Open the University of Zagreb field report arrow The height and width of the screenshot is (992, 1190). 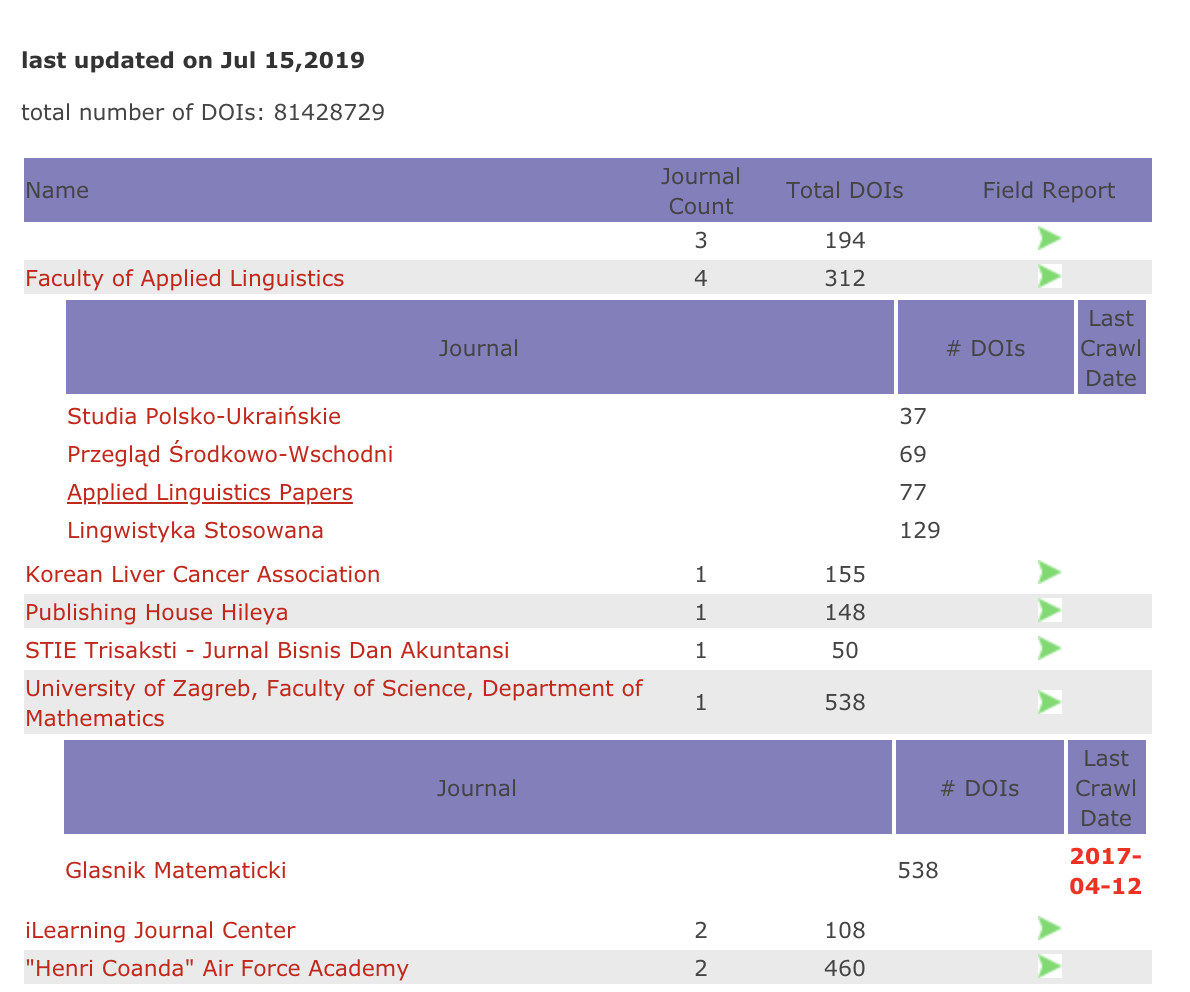pos(1049,702)
